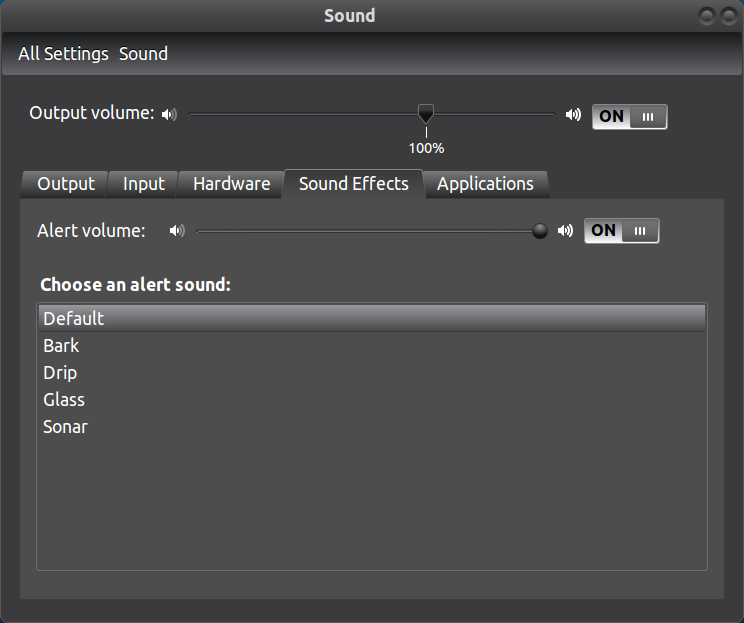
Task: Toggle the Output volume ON switch
Action: tap(629, 117)
